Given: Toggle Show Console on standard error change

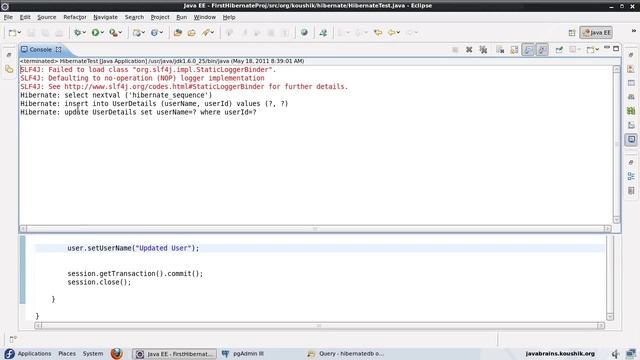Looking at the screenshot, I should coord(542,49).
